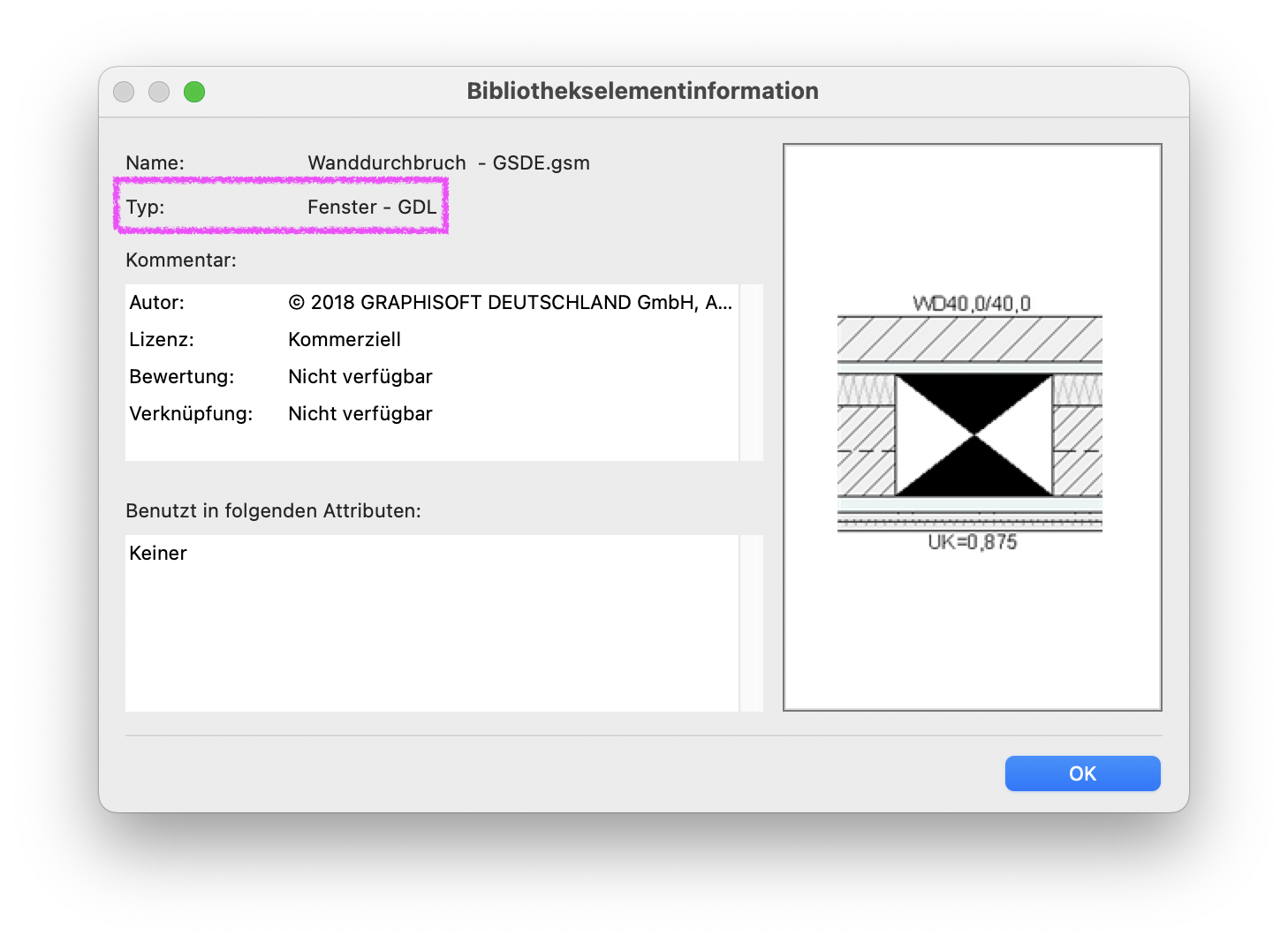Click the 'Benutzt in folgenden Attributen:' heading
1288x943 pixels.
pyautogui.click(x=274, y=511)
